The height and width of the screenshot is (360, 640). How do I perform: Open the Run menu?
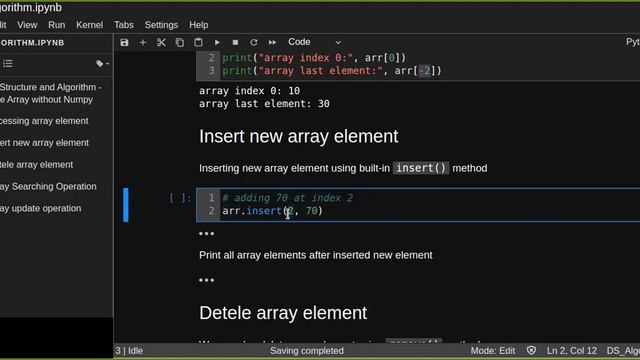56,25
